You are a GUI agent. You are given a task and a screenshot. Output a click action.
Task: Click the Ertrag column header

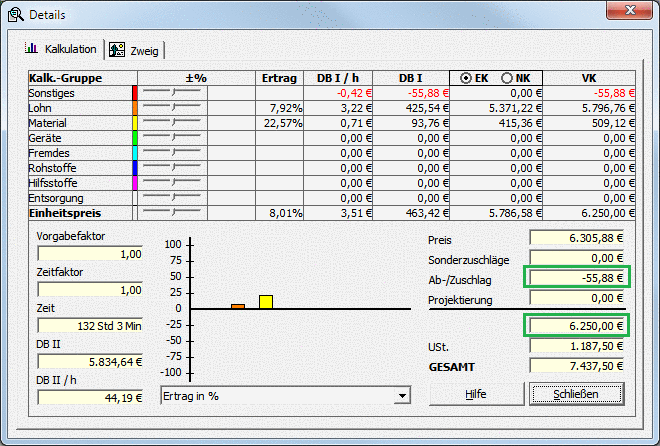(279, 78)
